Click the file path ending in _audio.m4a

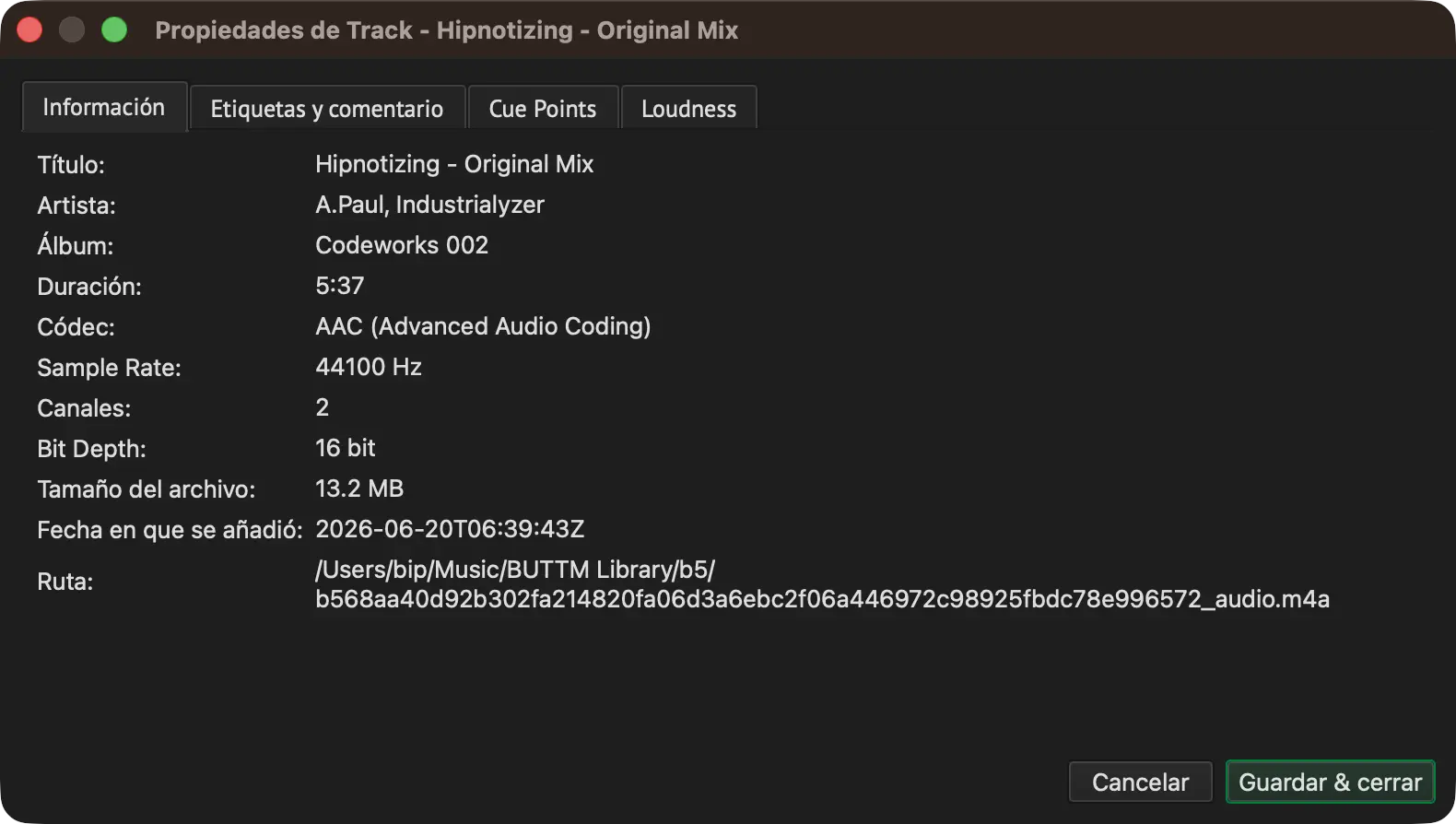click(822, 584)
